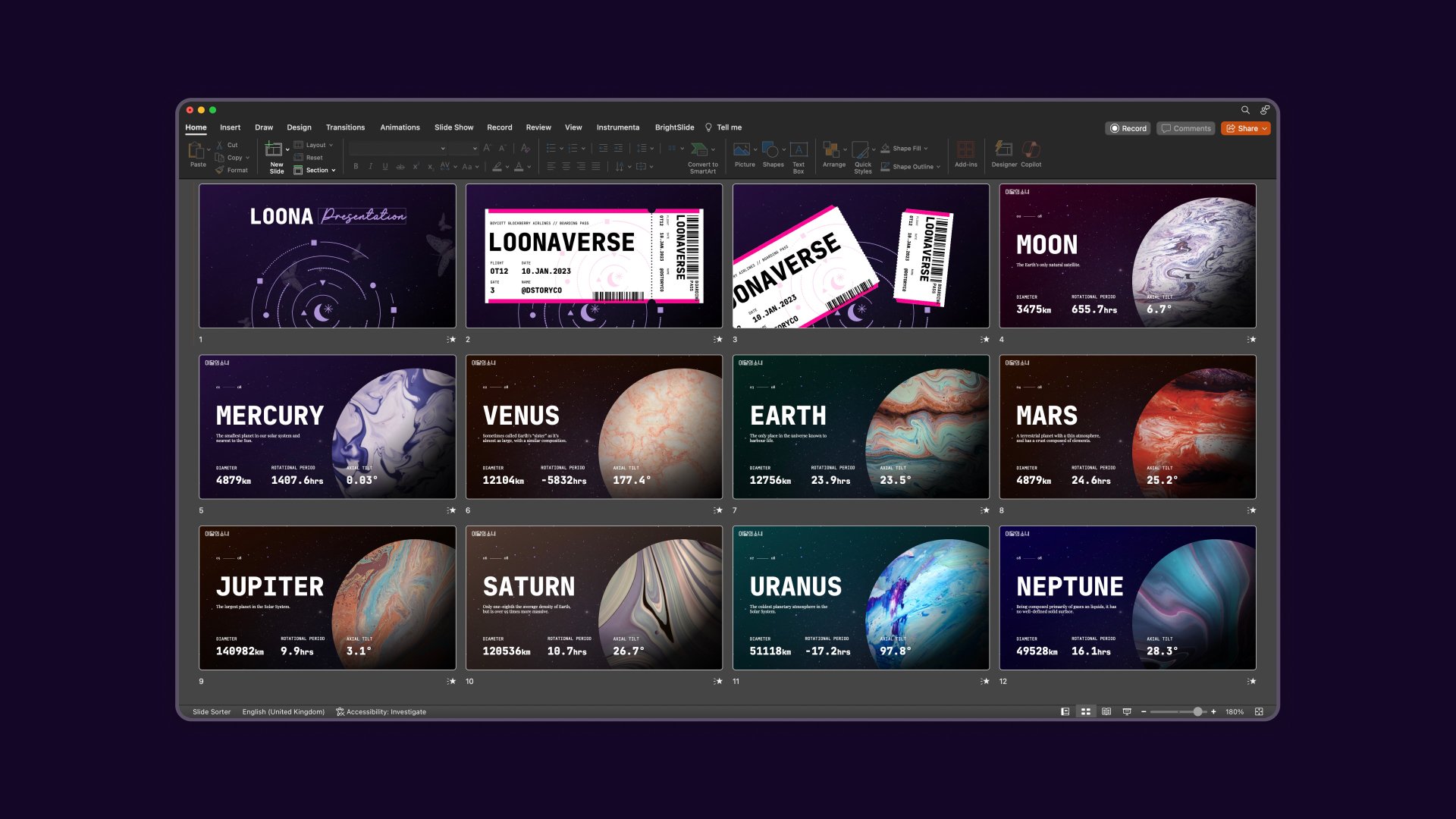Open the Designer pane
1456x819 pixels.
click(1003, 149)
